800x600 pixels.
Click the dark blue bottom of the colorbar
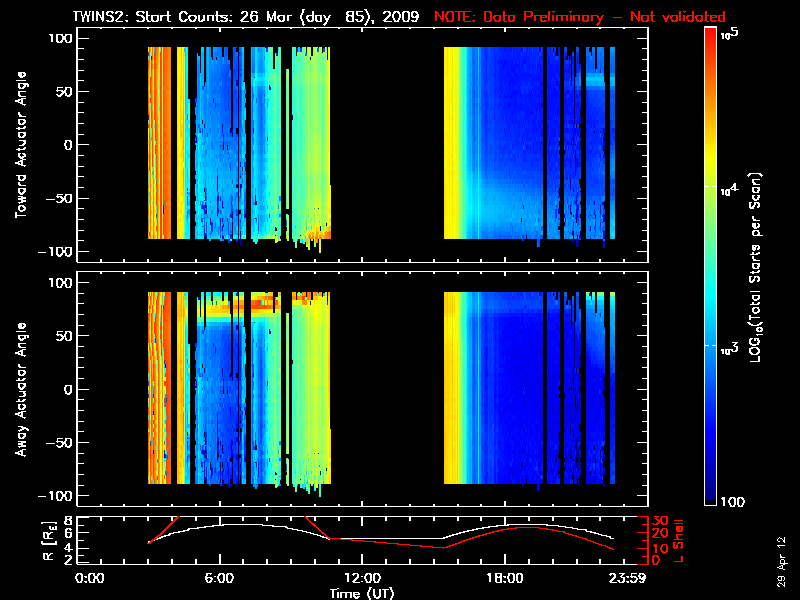(x=711, y=500)
